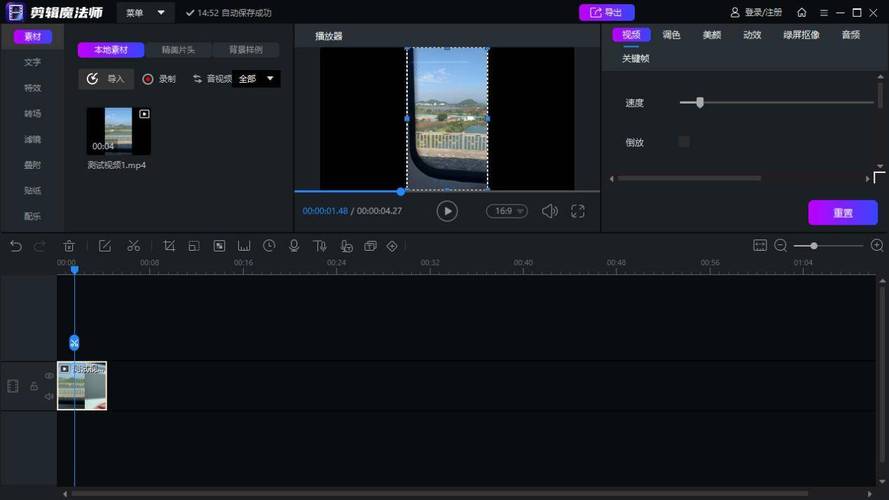Open the 菜单 dropdown menu

pos(145,12)
